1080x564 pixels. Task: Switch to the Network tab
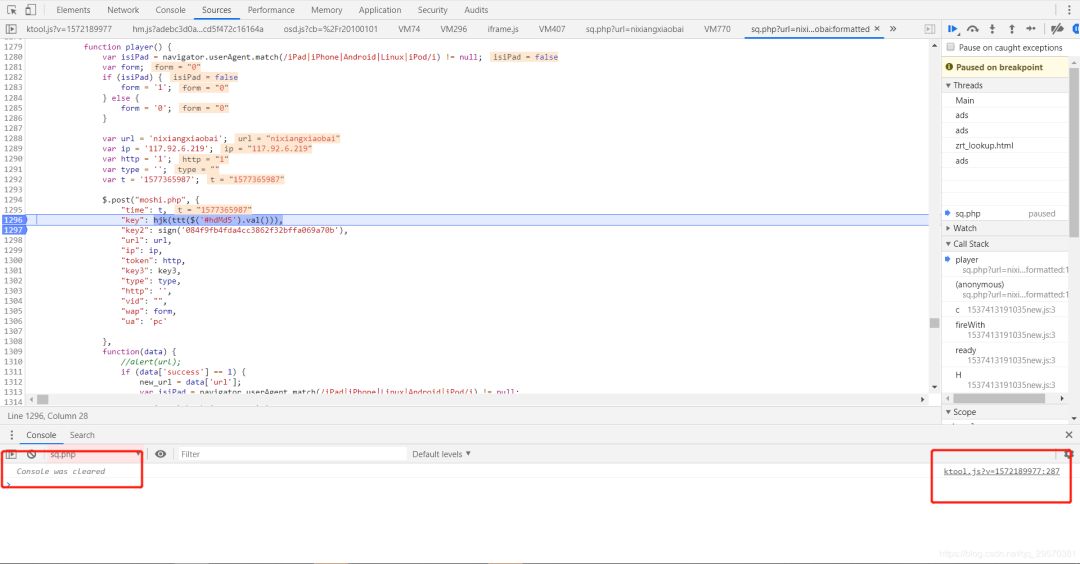(x=123, y=10)
